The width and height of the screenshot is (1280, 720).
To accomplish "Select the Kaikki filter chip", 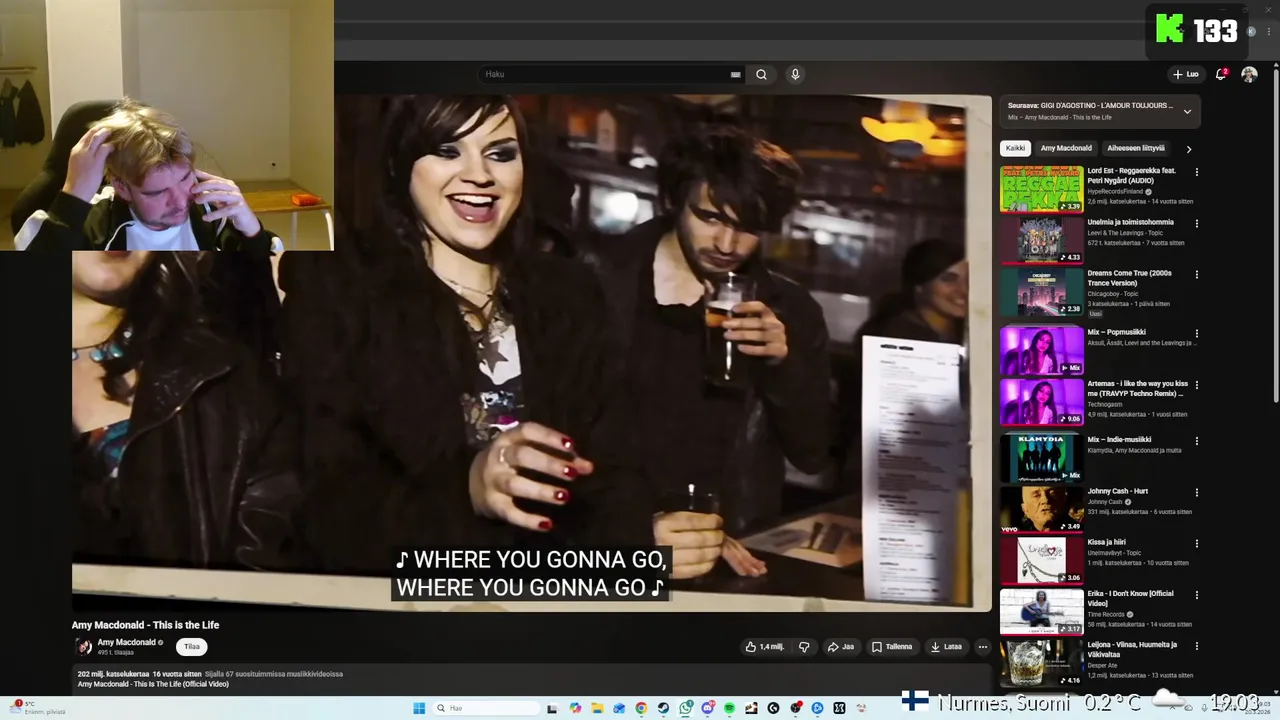I will pyautogui.click(x=1015, y=148).
